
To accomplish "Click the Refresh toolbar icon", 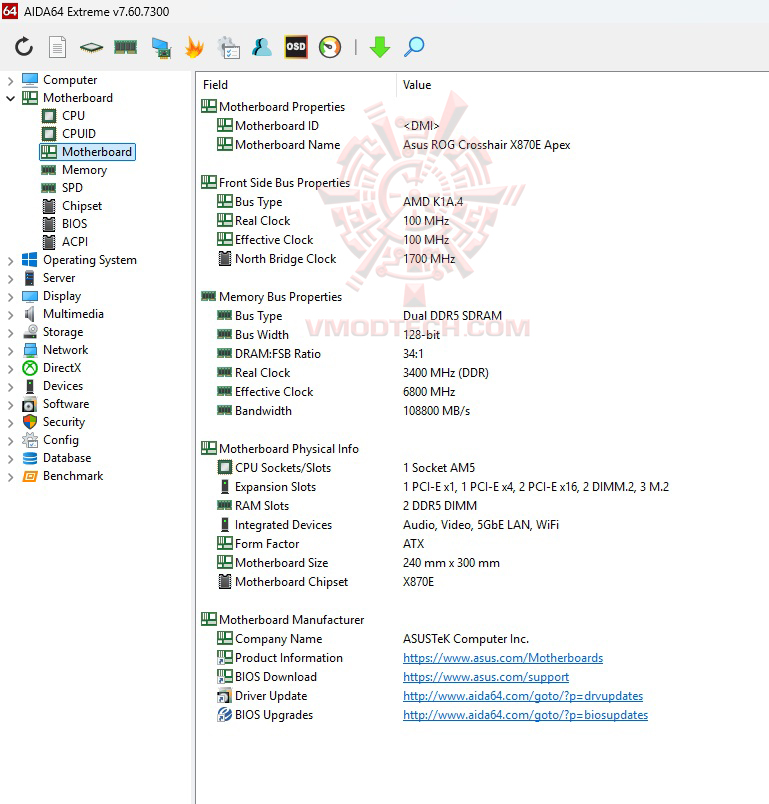I will tap(24, 47).
